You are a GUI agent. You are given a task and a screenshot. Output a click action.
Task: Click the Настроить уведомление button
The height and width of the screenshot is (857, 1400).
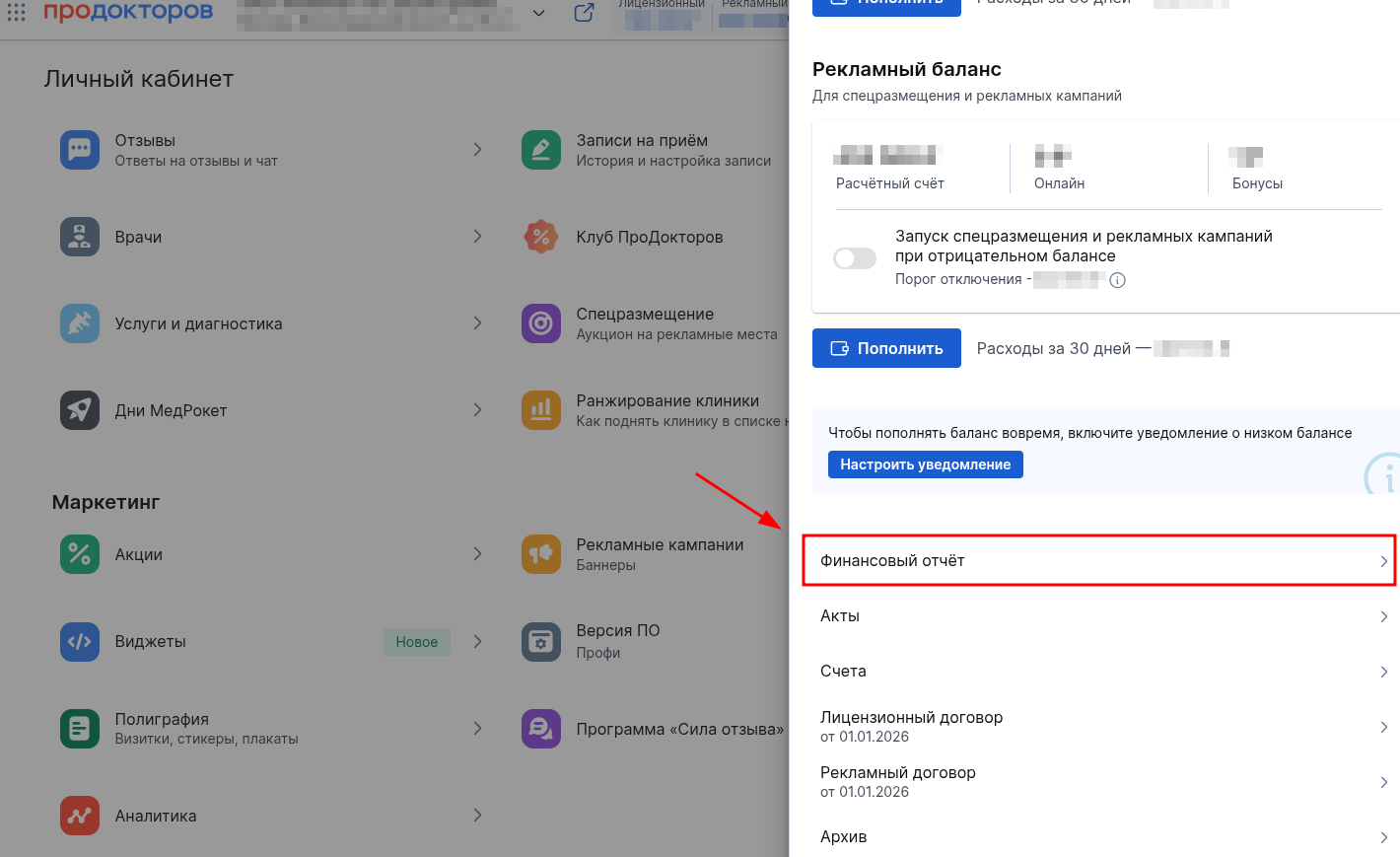pyautogui.click(x=925, y=464)
